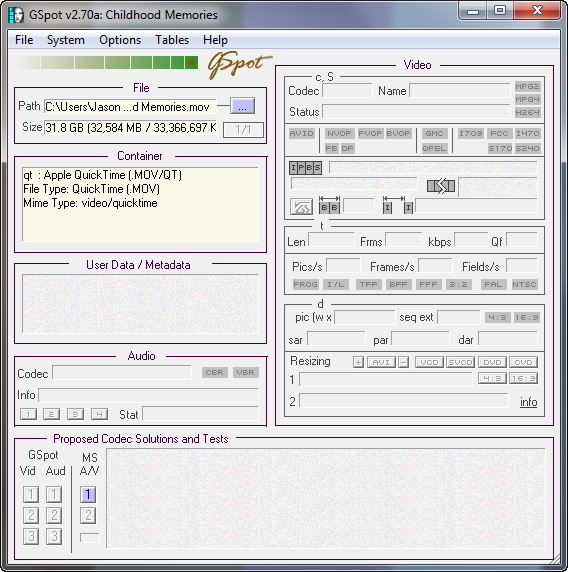
Task: Click the VBR audio indicator
Action: point(246,372)
